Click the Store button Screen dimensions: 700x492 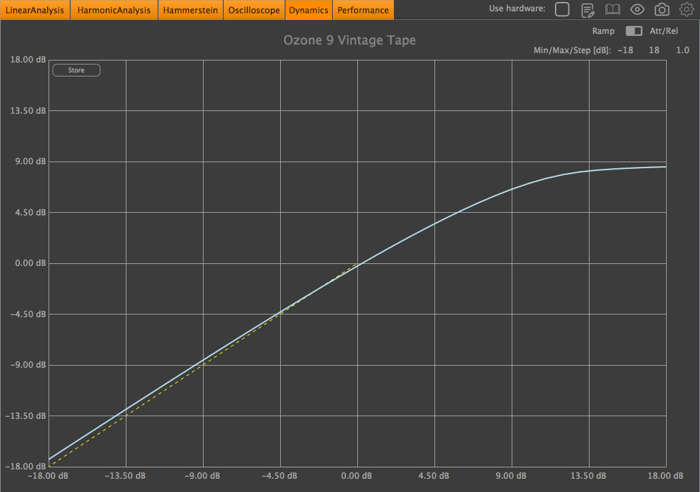tap(76, 70)
